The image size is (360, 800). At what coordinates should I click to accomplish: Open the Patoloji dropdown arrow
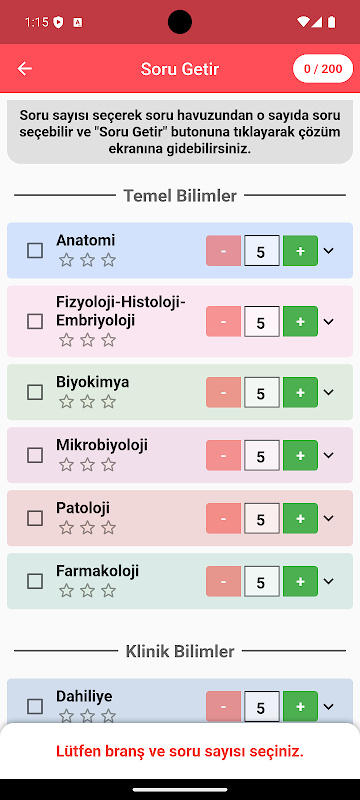(x=329, y=518)
